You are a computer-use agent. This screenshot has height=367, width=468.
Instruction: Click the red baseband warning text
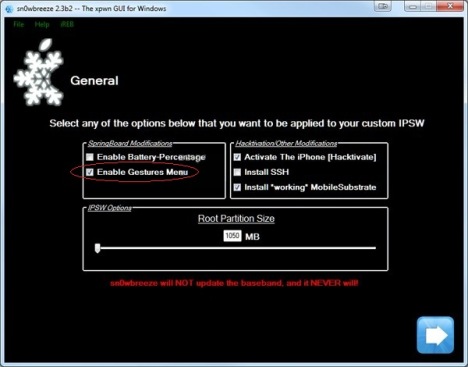234,283
